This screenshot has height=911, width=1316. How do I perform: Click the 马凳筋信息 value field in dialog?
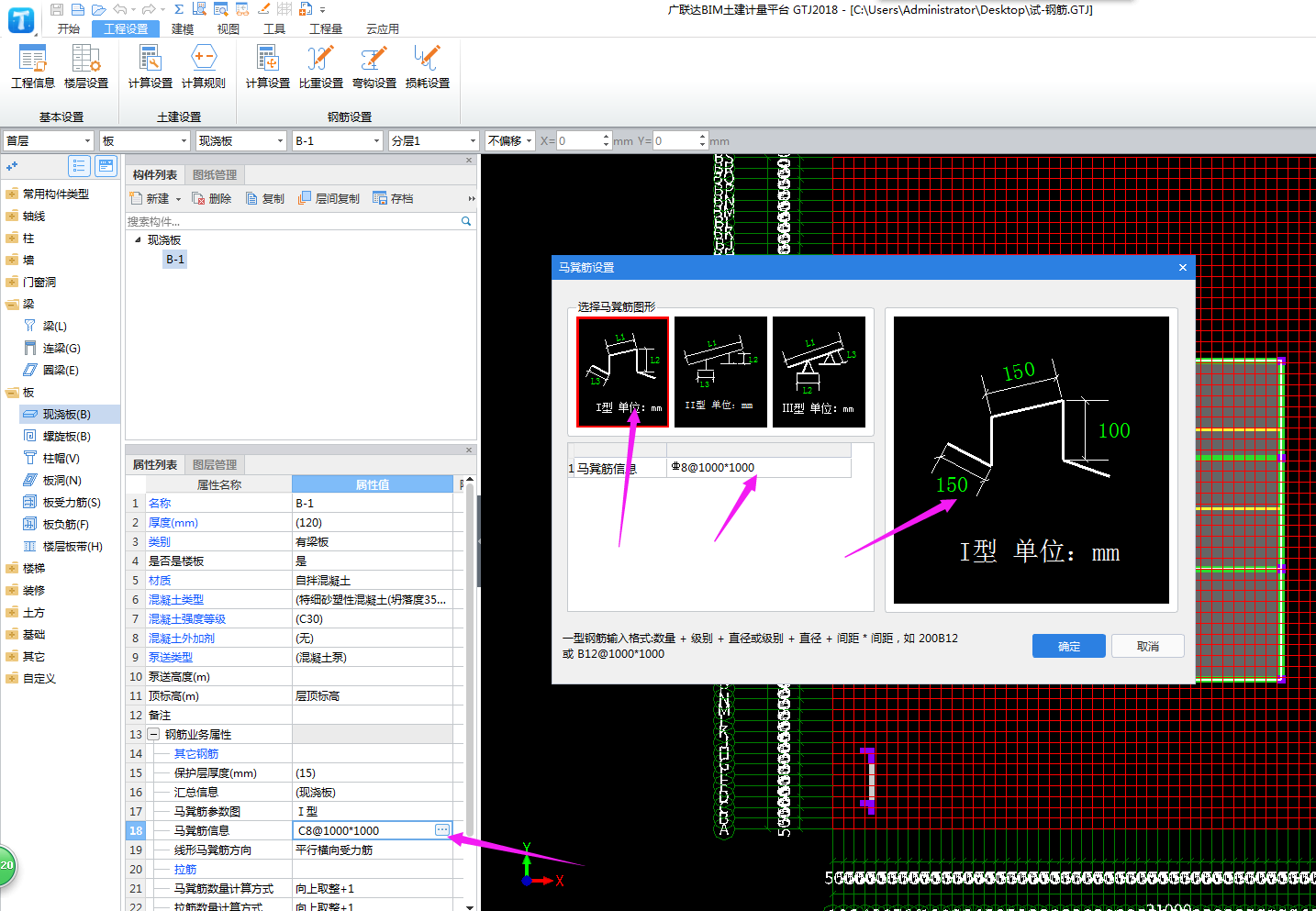pos(758,468)
